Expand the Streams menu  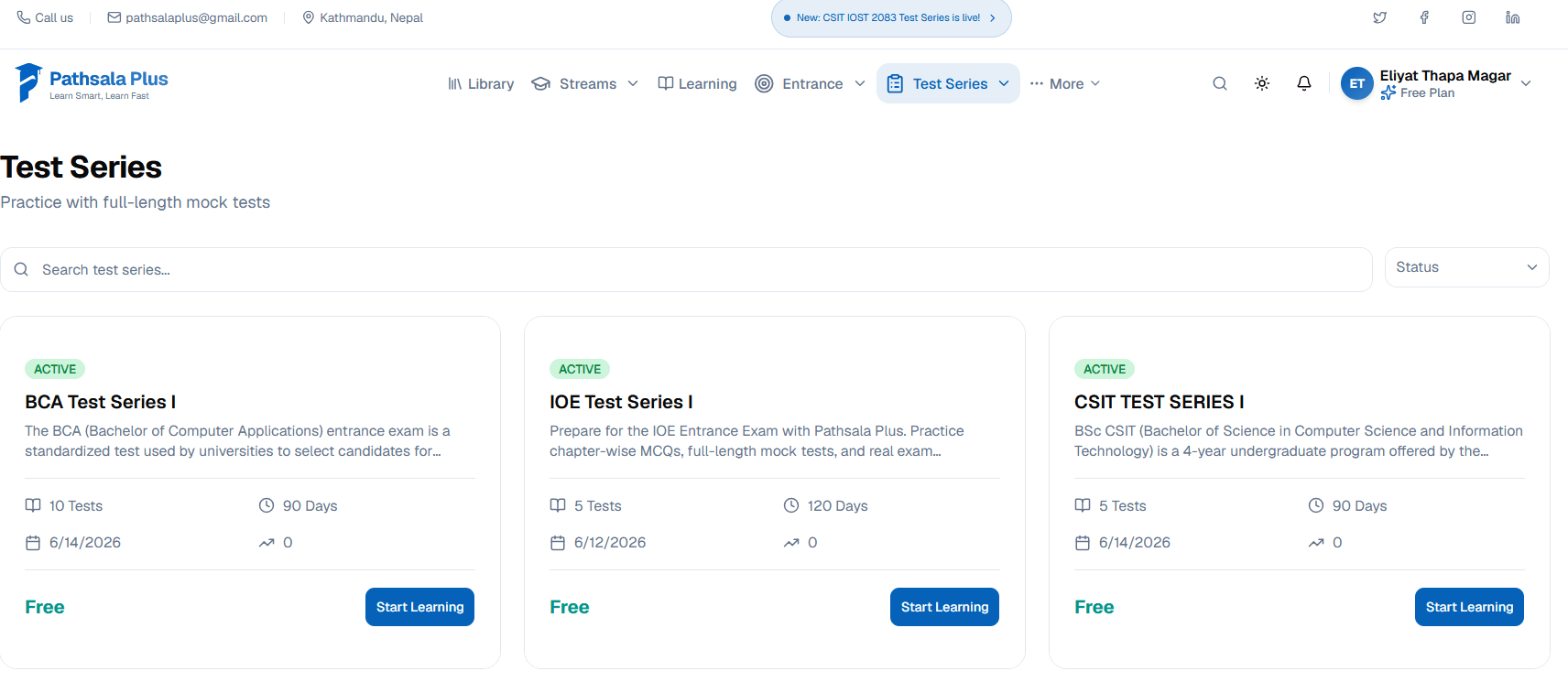click(x=584, y=83)
